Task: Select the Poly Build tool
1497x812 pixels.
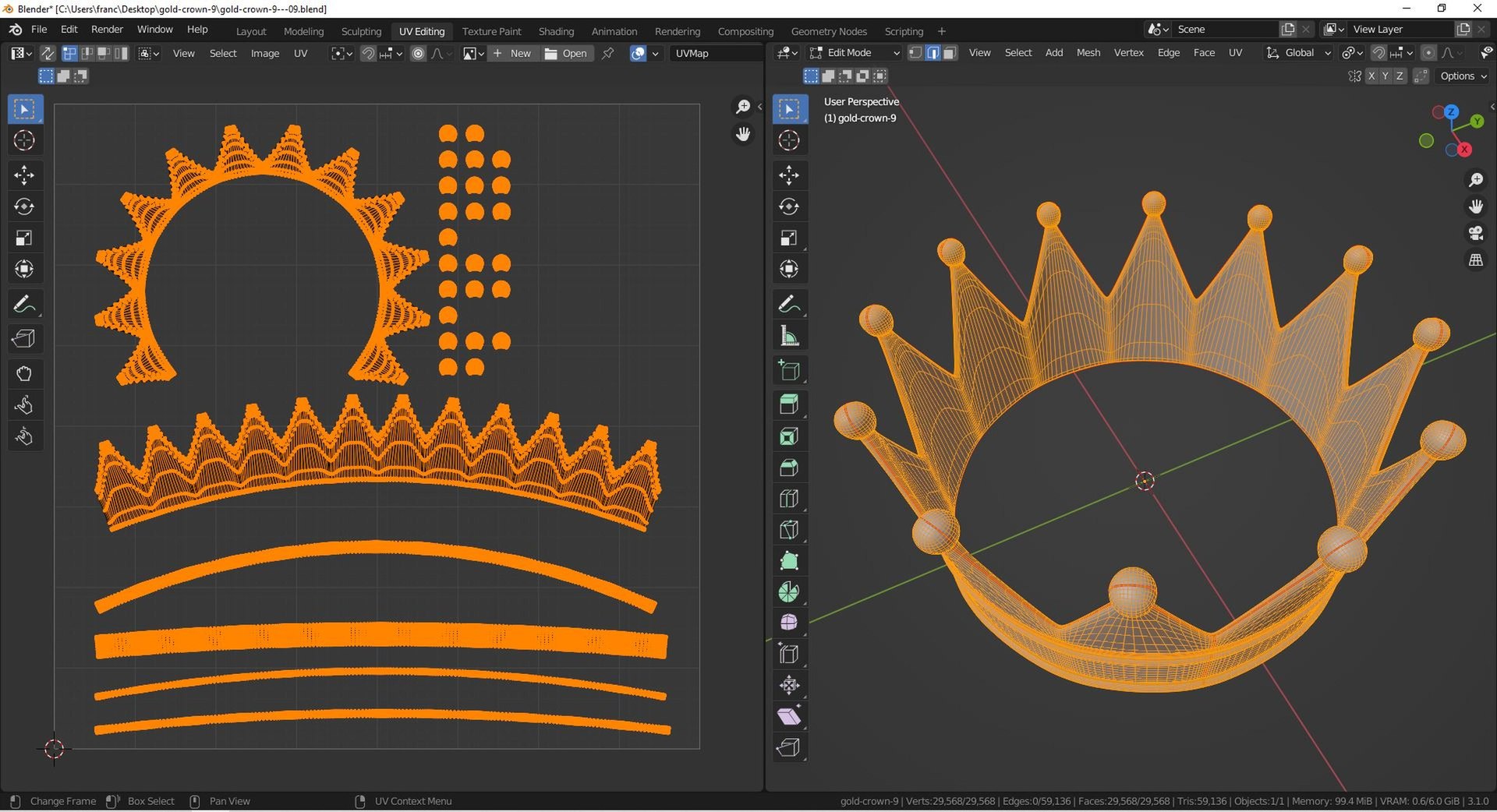Action: click(789, 561)
